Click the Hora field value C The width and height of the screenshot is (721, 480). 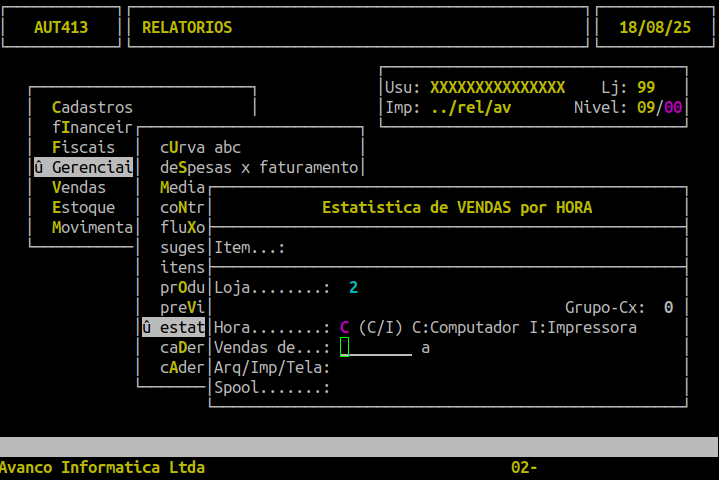click(344, 327)
